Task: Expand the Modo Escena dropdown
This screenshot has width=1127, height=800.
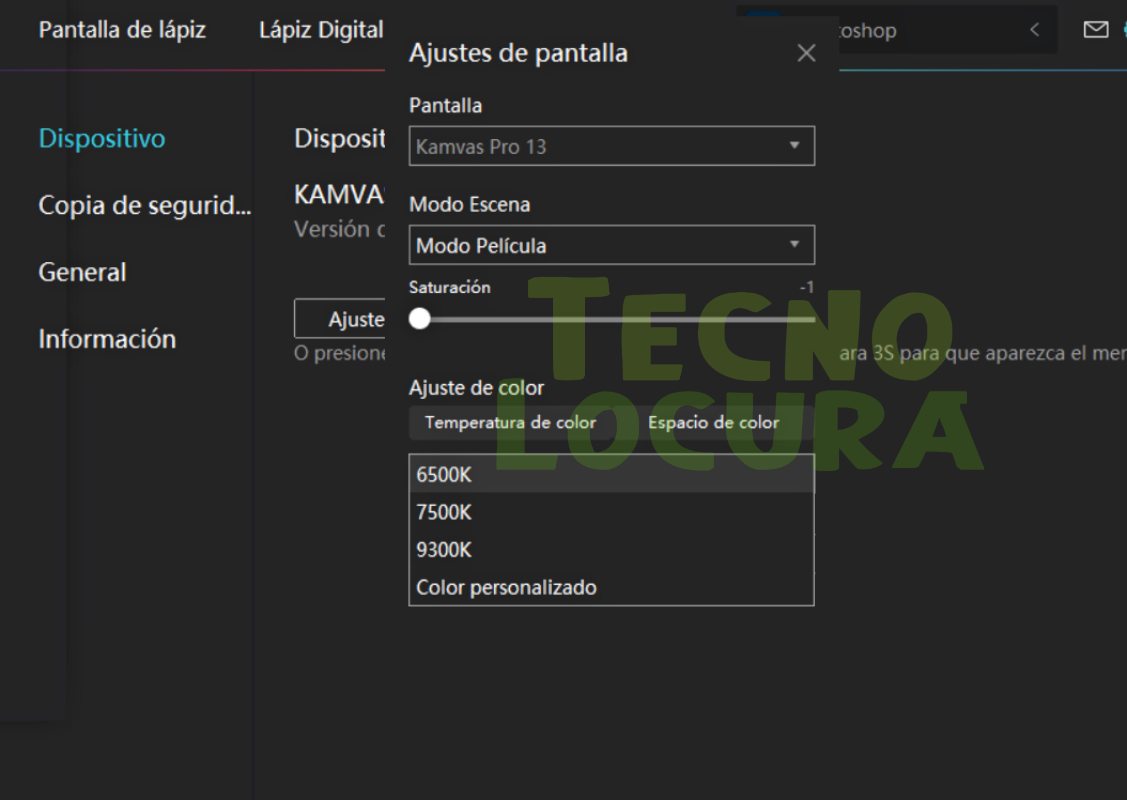Action: pos(612,245)
